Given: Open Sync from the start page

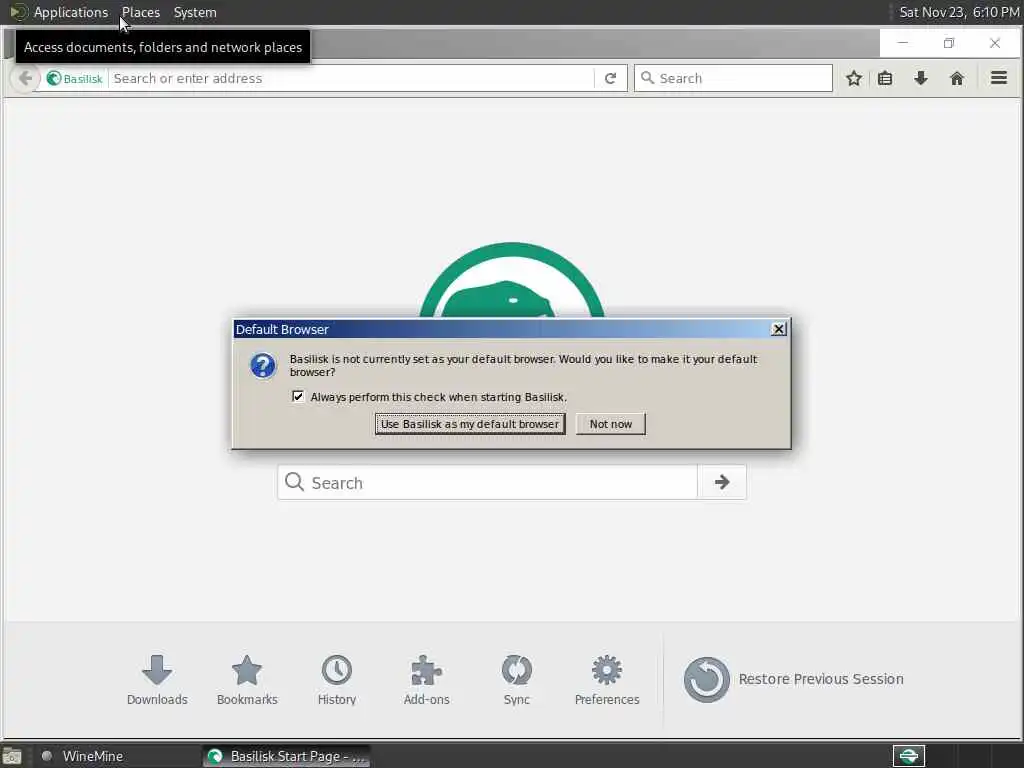Looking at the screenshot, I should pos(517,680).
